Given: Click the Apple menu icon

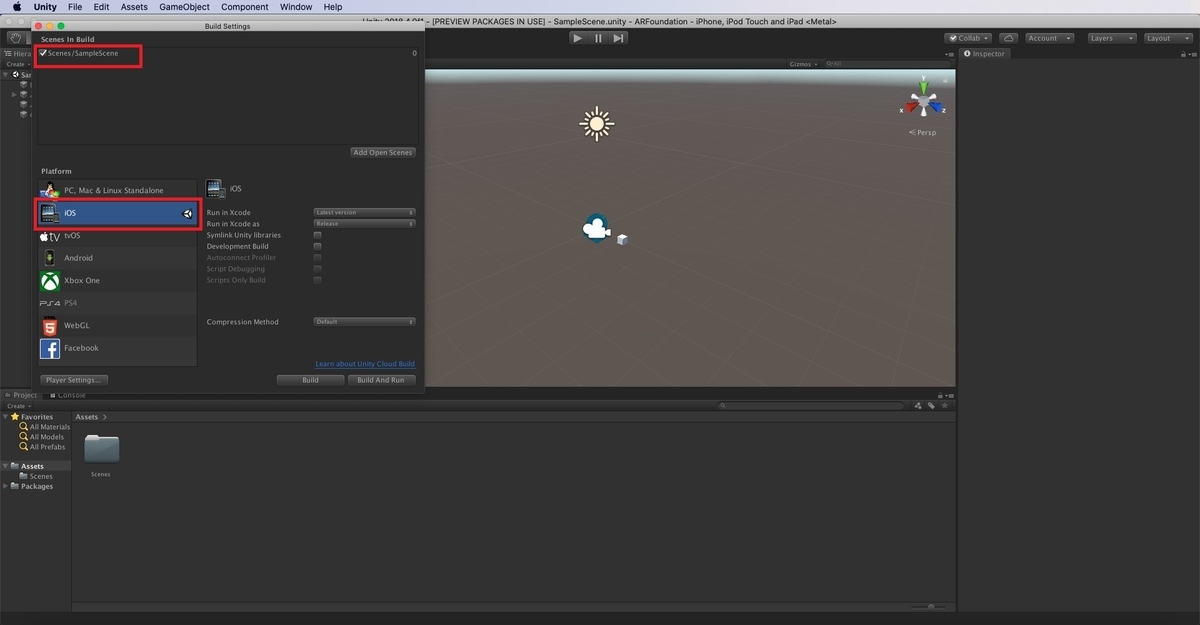Looking at the screenshot, I should pyautogui.click(x=17, y=7).
